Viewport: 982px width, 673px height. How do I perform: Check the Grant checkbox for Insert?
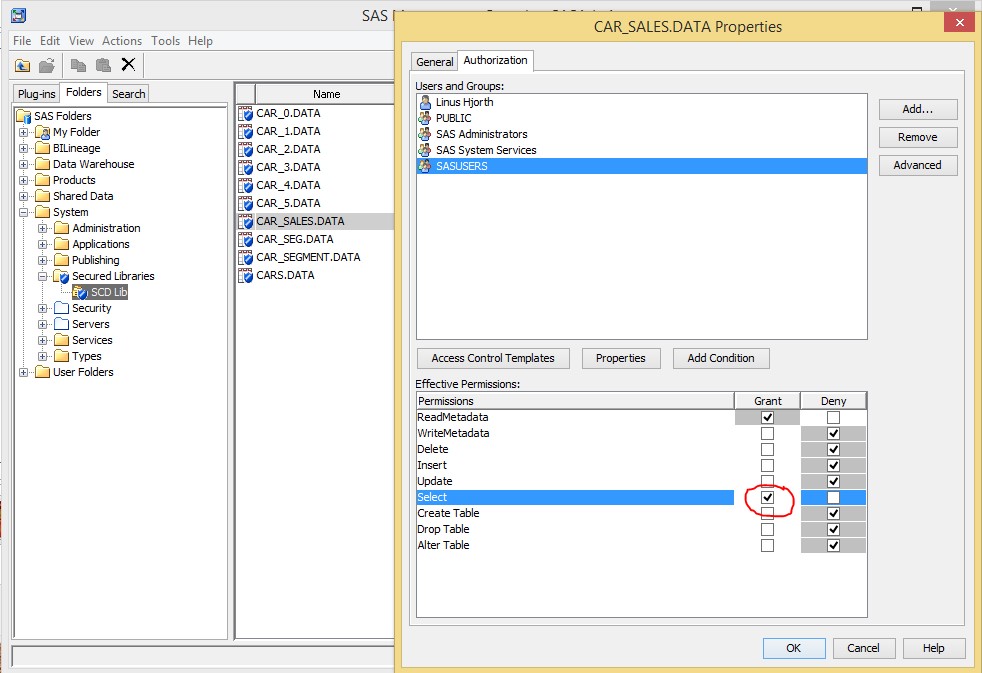(767, 465)
